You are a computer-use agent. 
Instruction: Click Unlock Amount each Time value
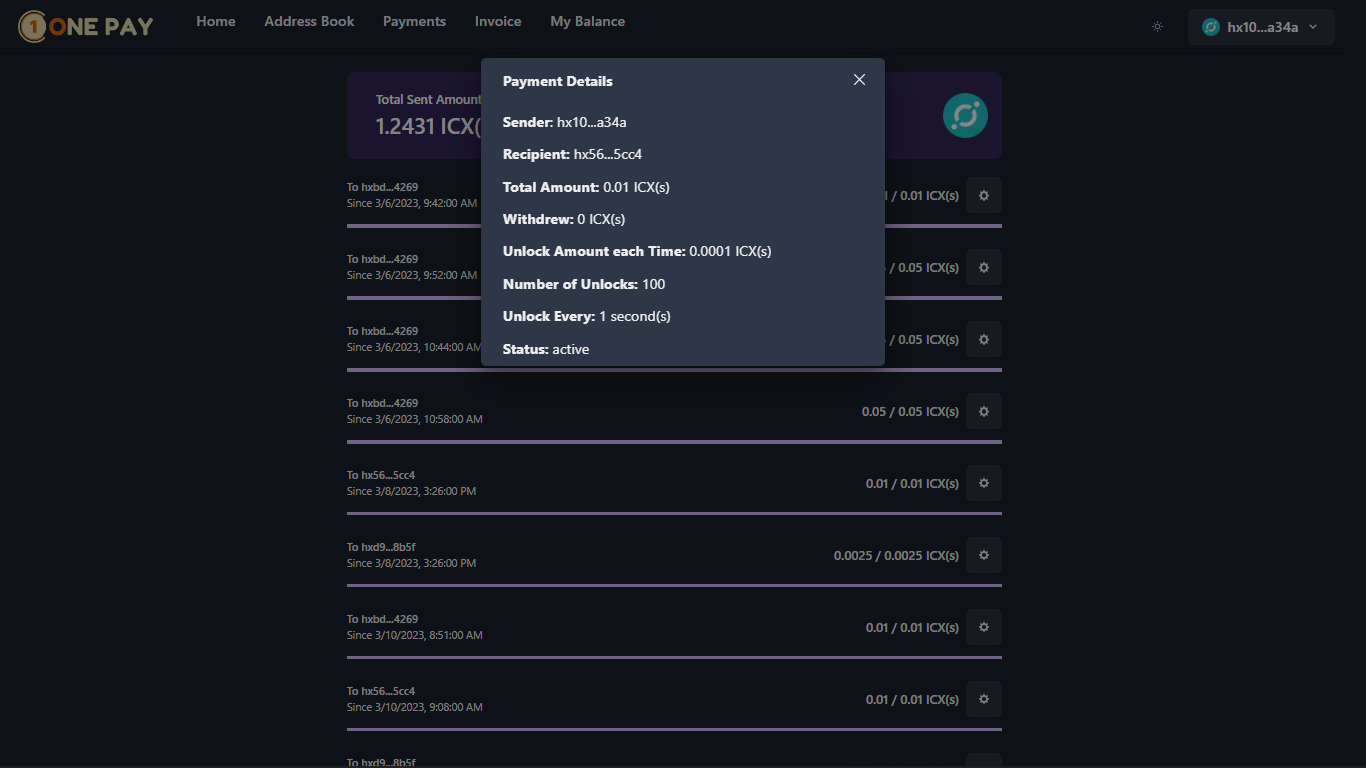pyautogui.click(x=731, y=251)
